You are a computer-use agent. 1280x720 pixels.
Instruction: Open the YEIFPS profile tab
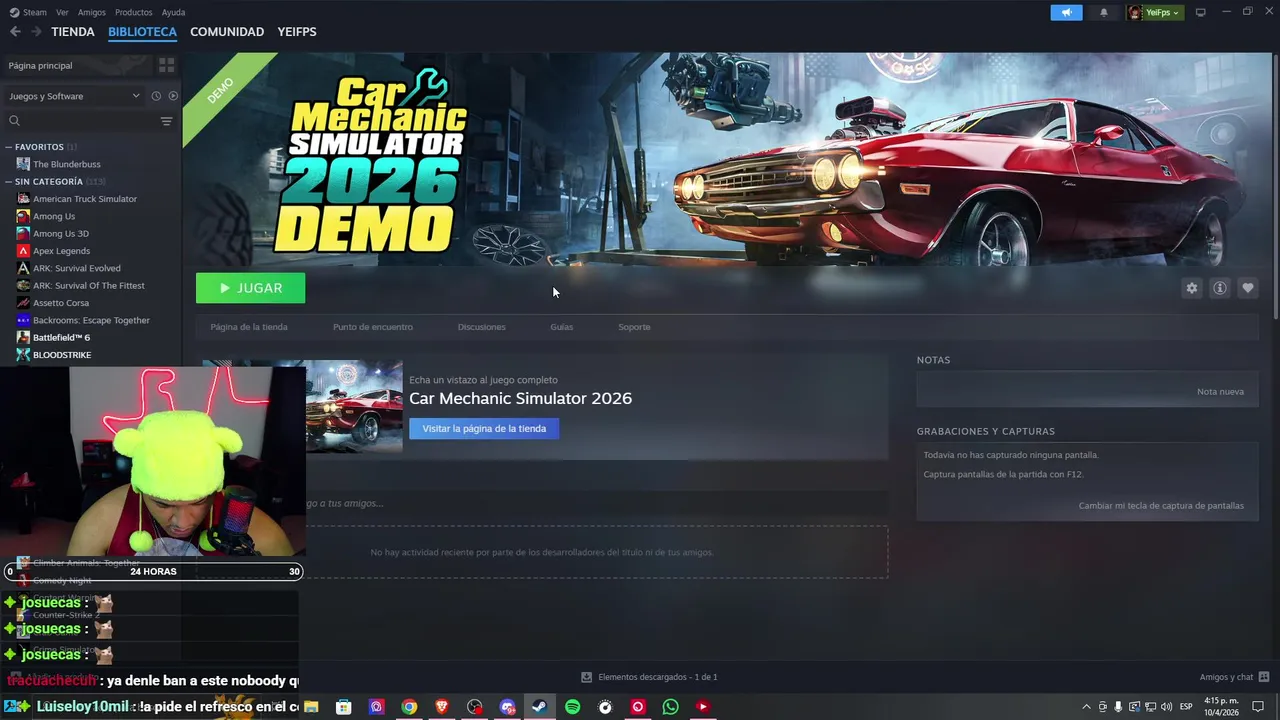tap(297, 32)
